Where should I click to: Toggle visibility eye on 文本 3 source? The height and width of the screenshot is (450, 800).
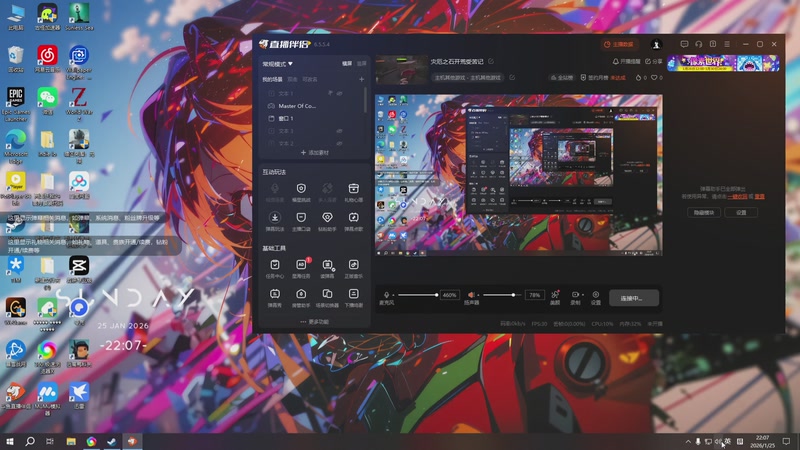point(339,131)
